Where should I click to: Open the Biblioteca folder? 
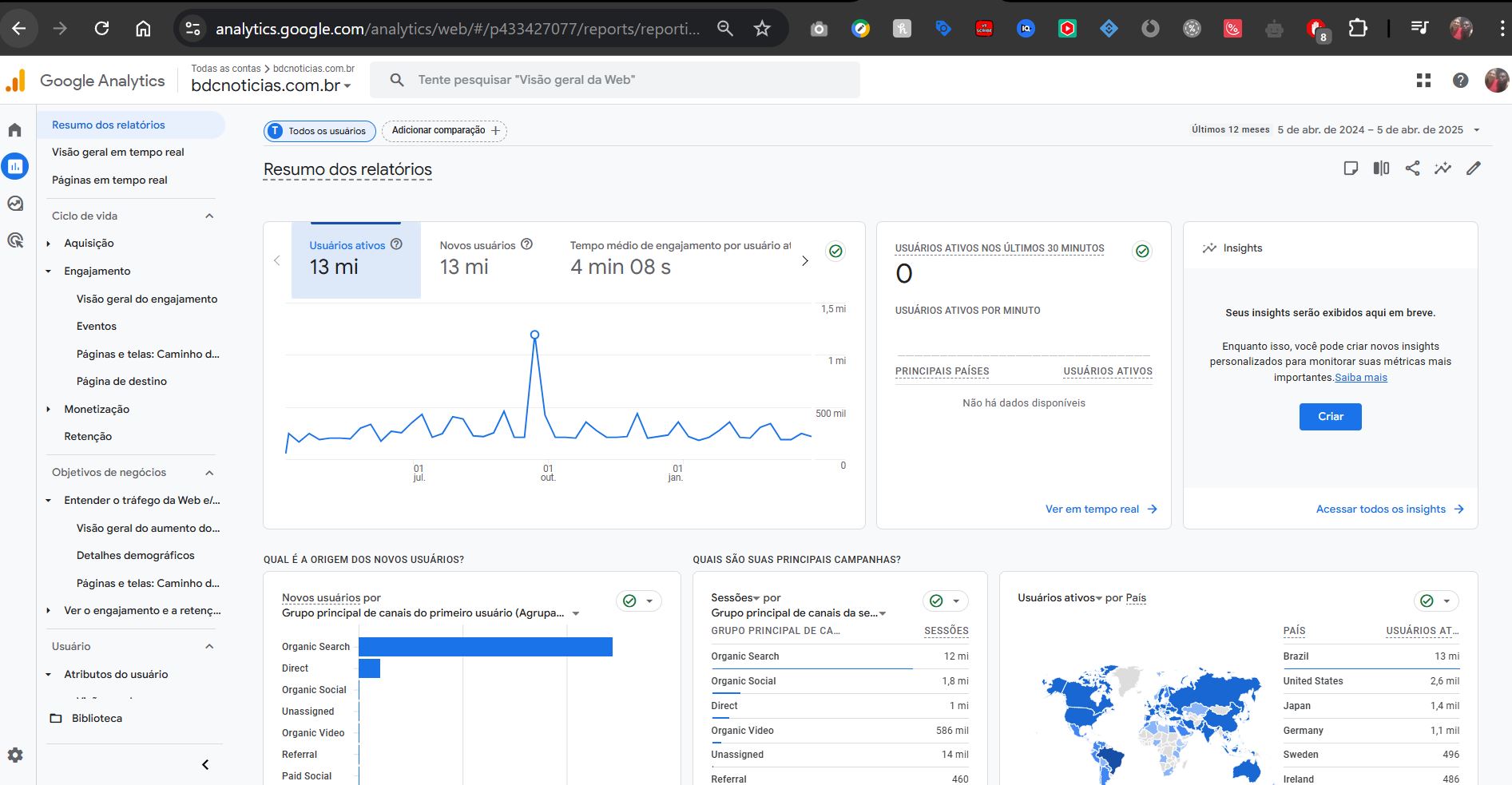(86, 718)
